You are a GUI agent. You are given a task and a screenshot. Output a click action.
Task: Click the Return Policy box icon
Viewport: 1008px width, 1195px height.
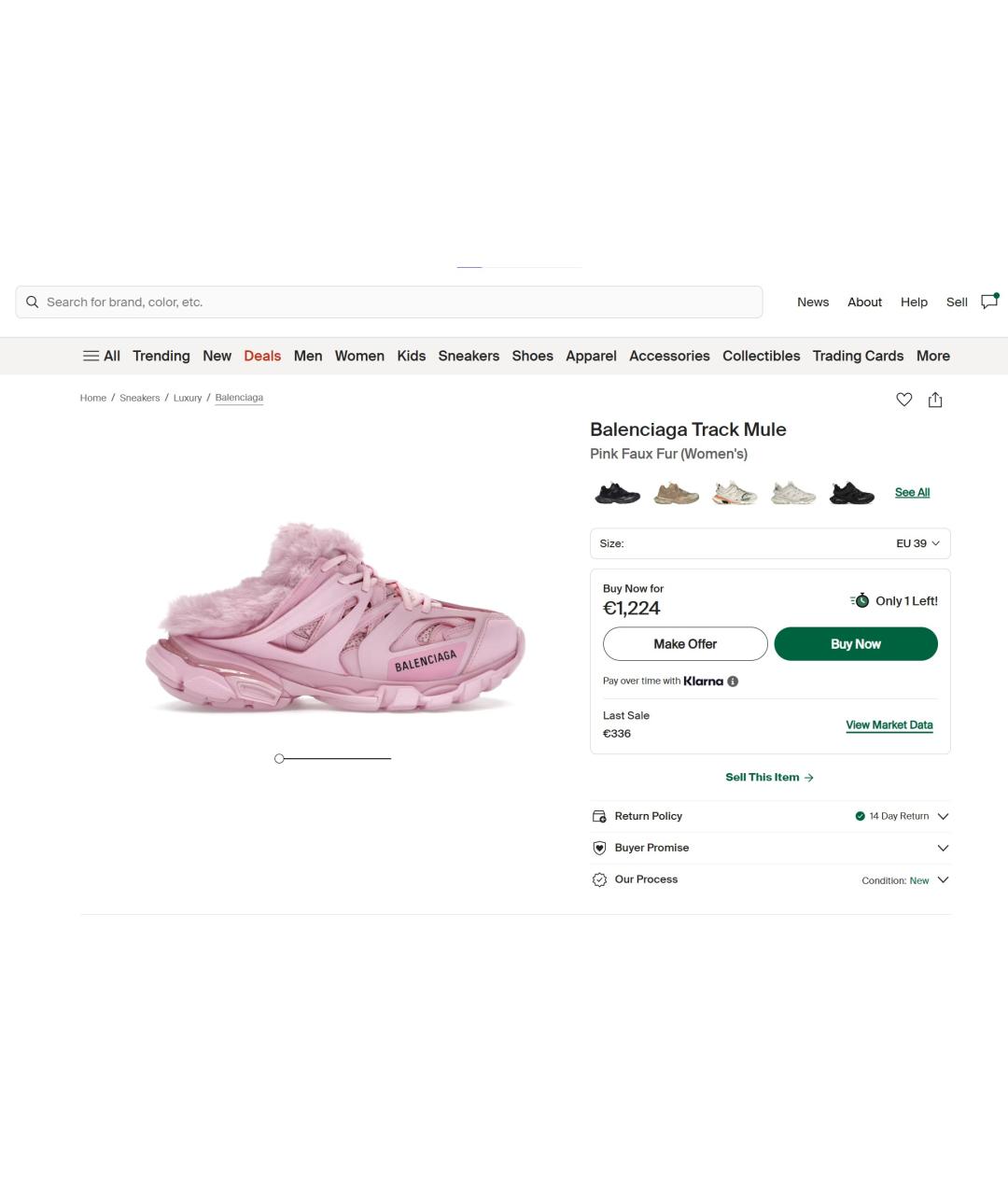pos(599,816)
